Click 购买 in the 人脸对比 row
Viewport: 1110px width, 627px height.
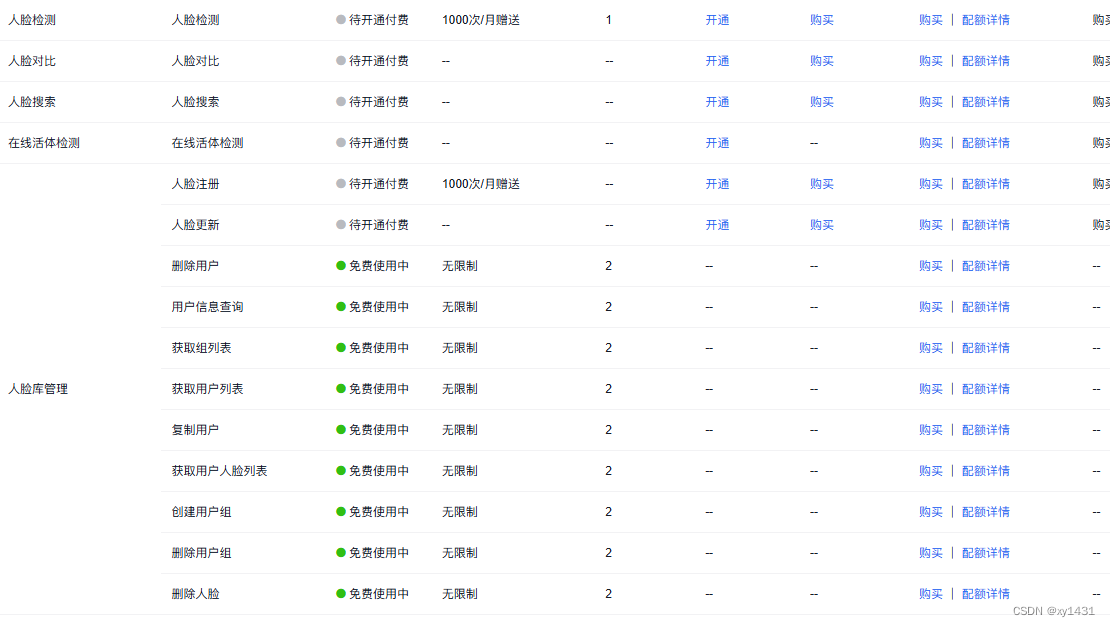point(822,60)
